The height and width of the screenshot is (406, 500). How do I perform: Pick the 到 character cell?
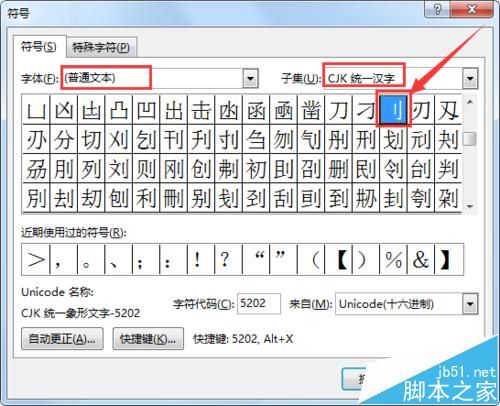click(x=339, y=198)
